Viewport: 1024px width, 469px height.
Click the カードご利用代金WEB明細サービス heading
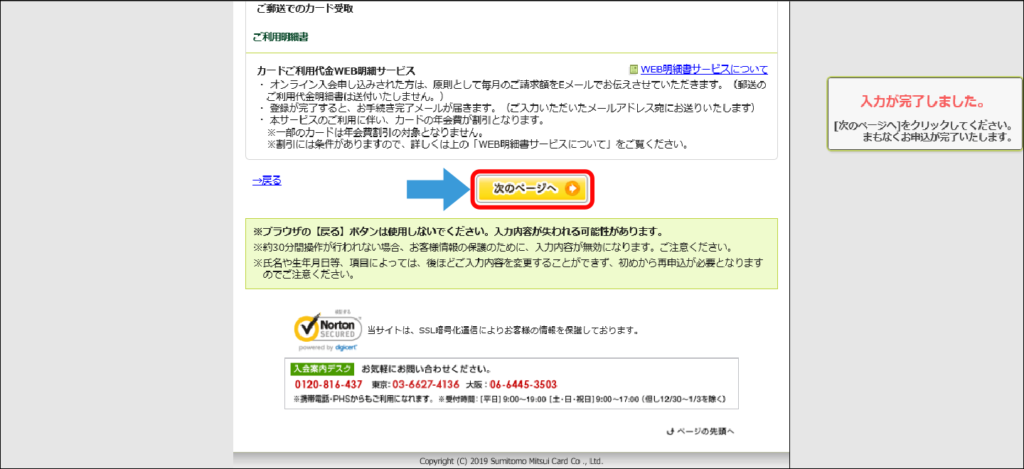336,70
